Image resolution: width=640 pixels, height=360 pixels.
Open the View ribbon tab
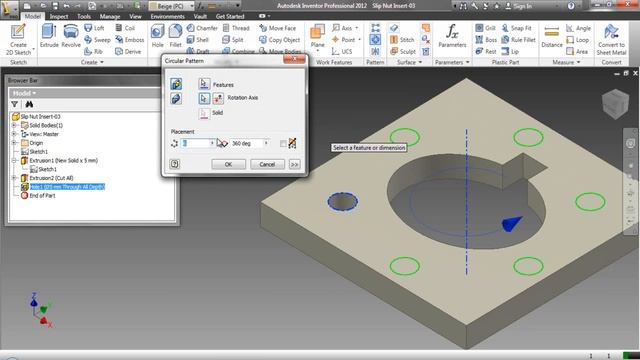[x=135, y=16]
